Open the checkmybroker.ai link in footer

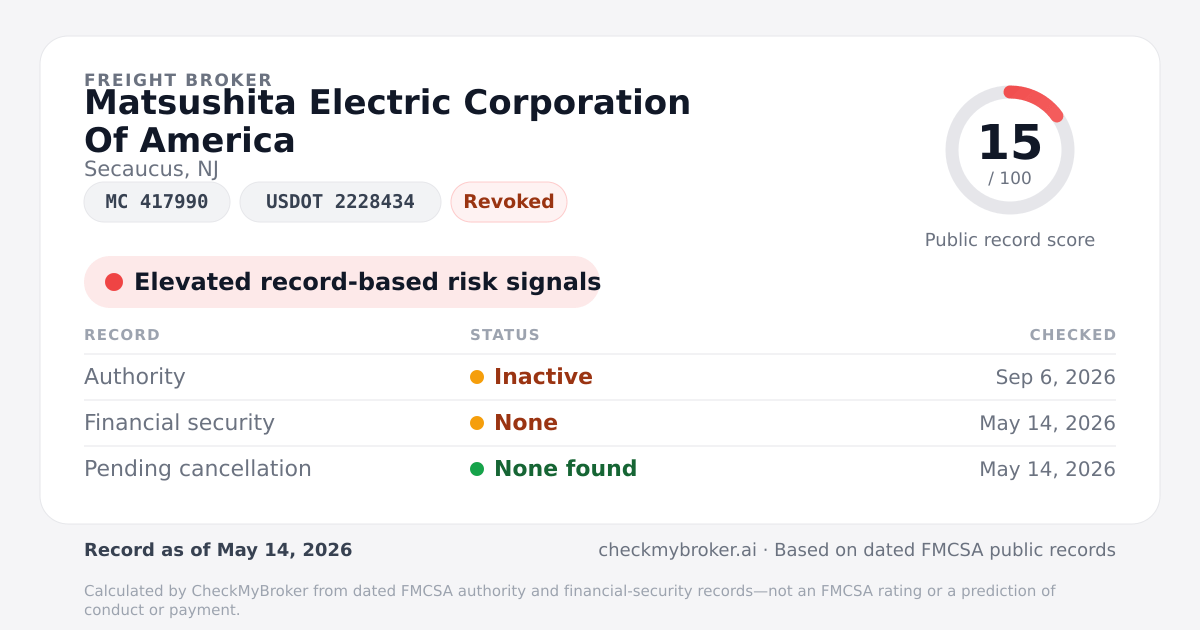point(677,550)
